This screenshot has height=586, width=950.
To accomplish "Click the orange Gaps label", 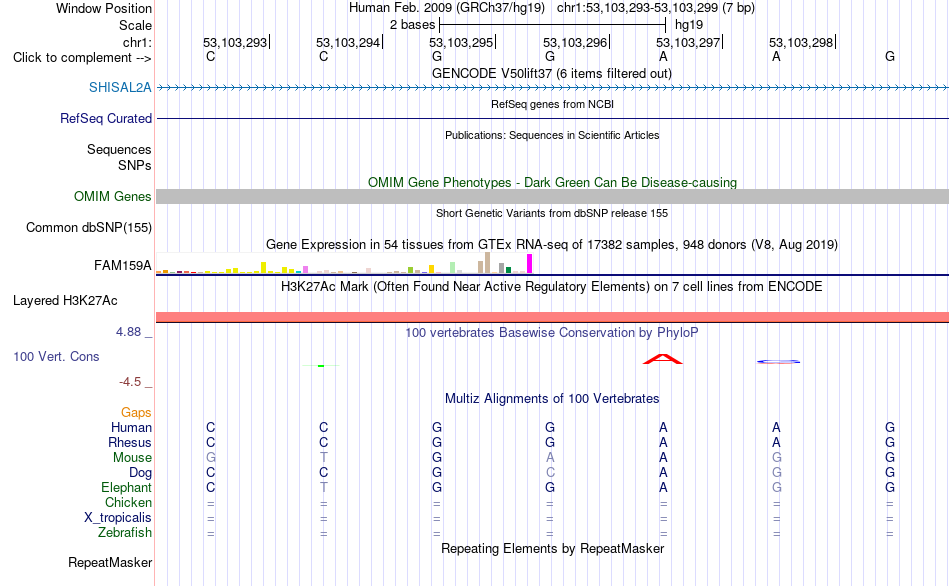I will (x=136, y=413).
